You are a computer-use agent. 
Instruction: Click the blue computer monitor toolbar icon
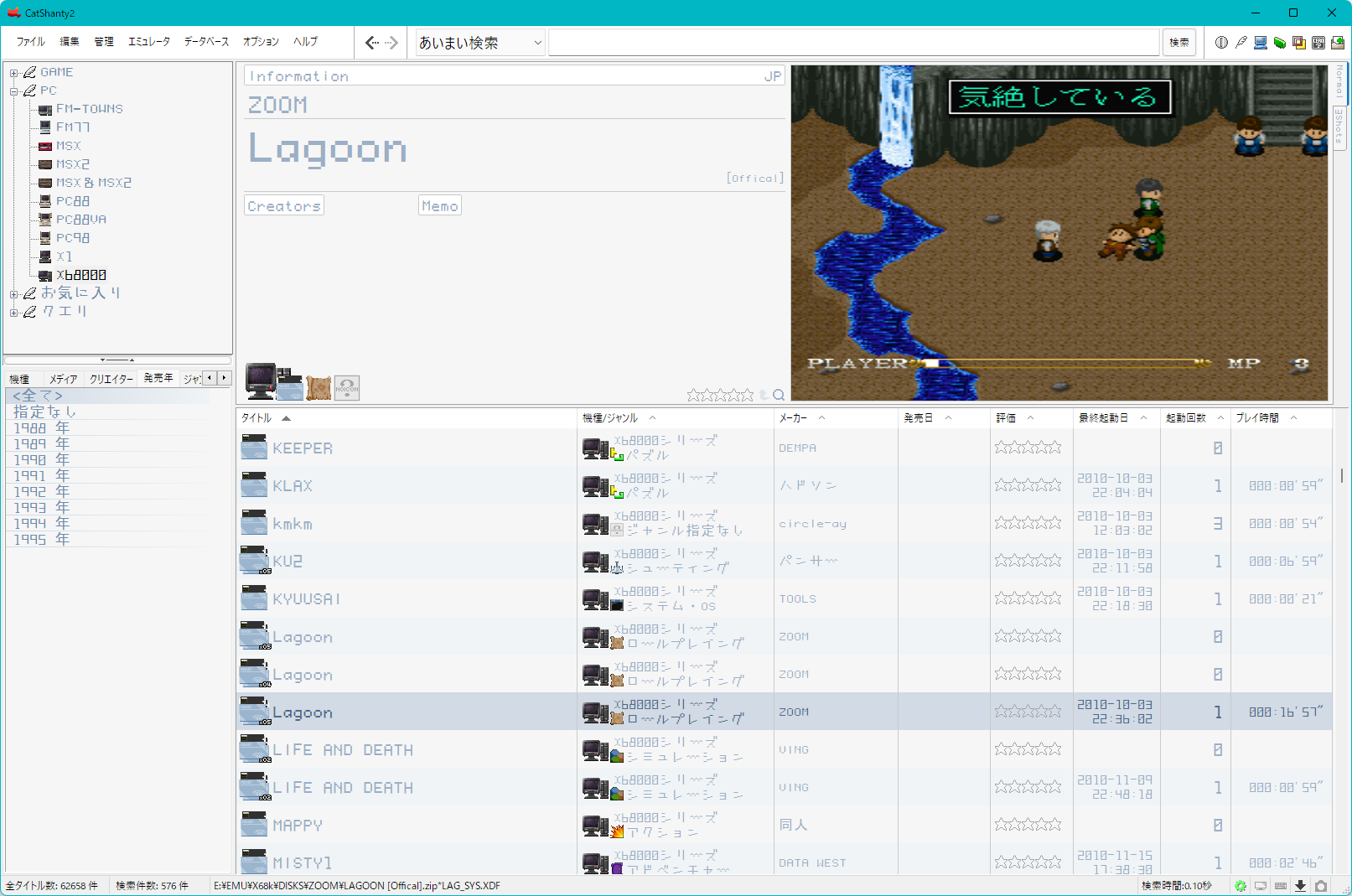tap(1260, 43)
